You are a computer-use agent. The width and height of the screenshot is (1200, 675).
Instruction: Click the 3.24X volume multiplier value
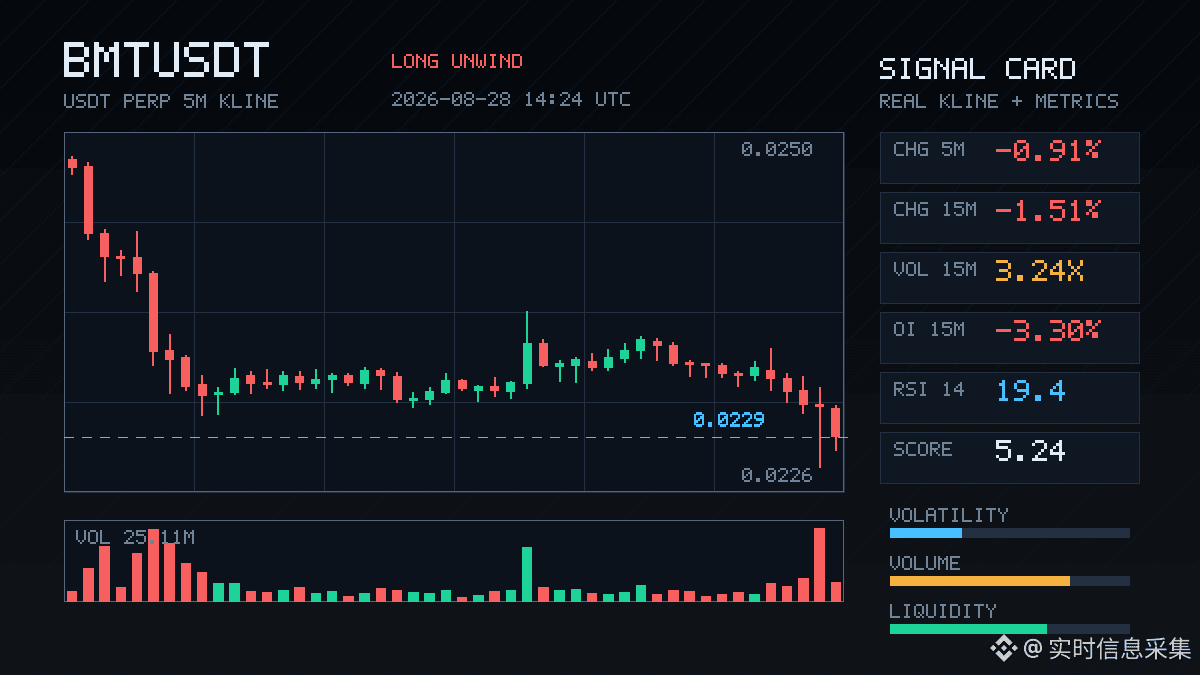[x=1039, y=271]
